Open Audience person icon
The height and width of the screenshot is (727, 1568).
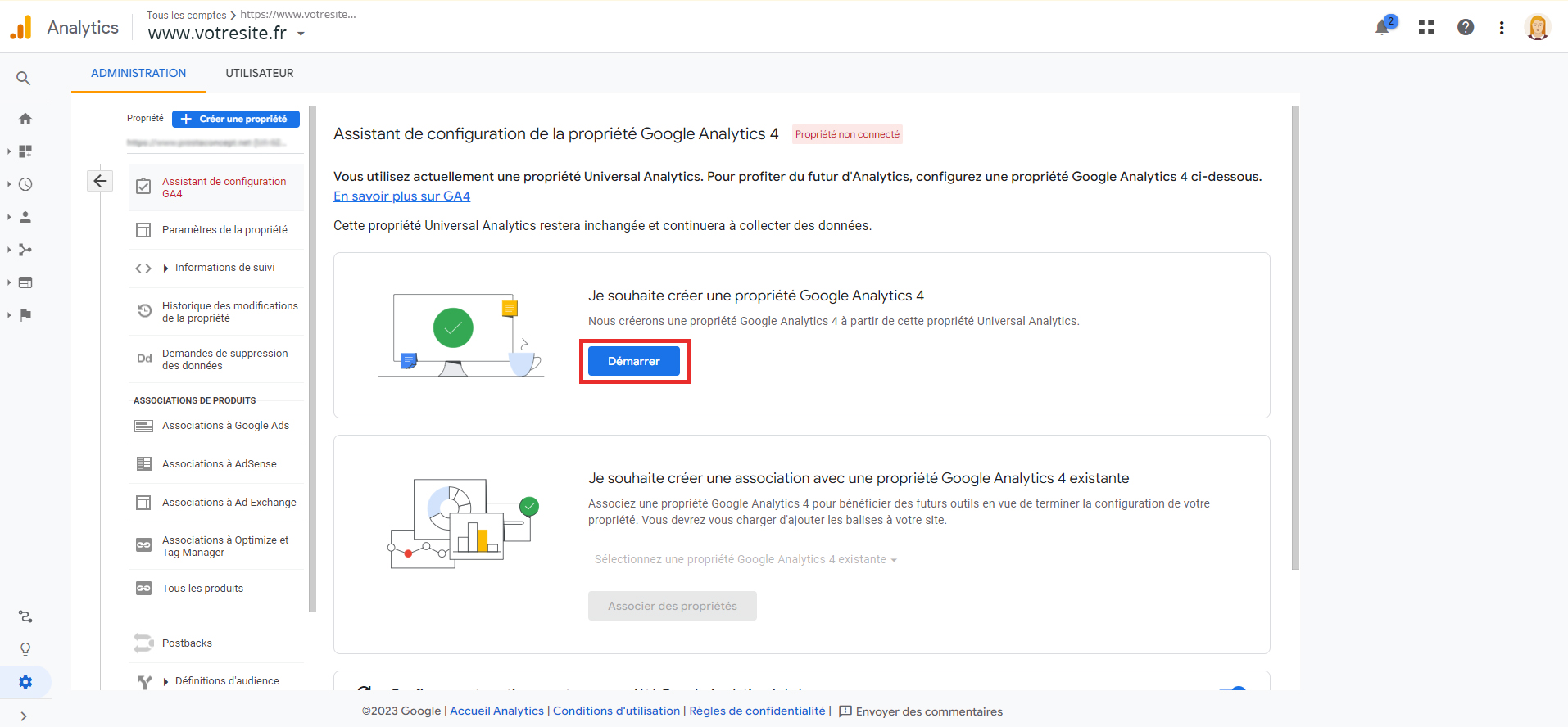25,217
